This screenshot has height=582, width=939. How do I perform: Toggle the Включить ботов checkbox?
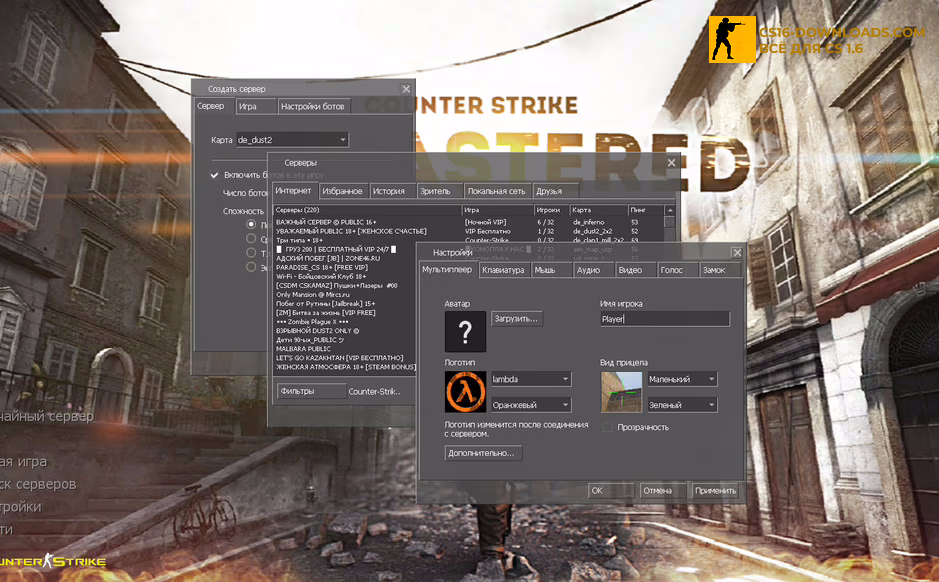[x=214, y=175]
